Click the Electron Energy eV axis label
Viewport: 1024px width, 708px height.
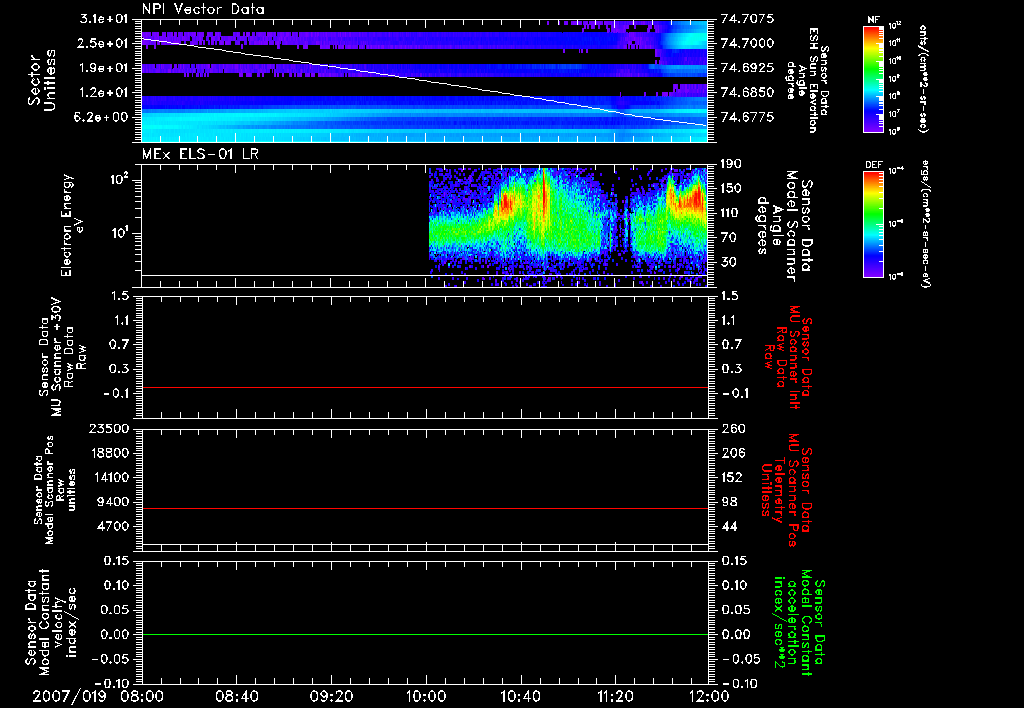72,225
